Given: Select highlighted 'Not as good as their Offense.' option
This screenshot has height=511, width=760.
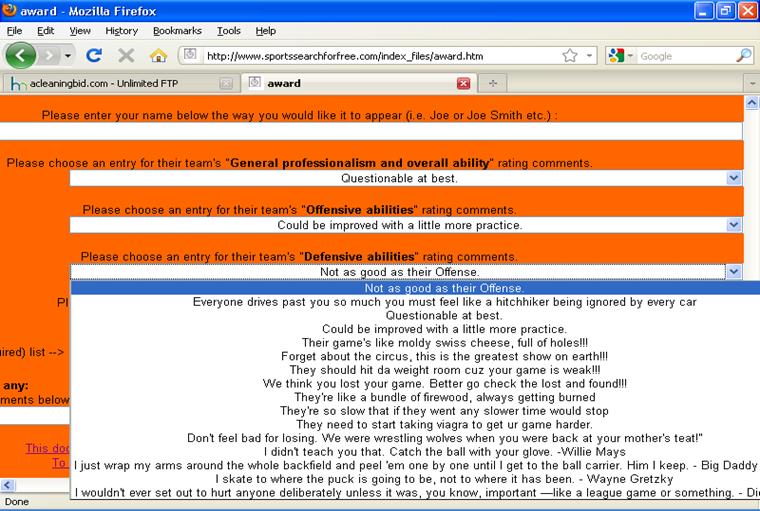Looking at the screenshot, I should [415, 288].
